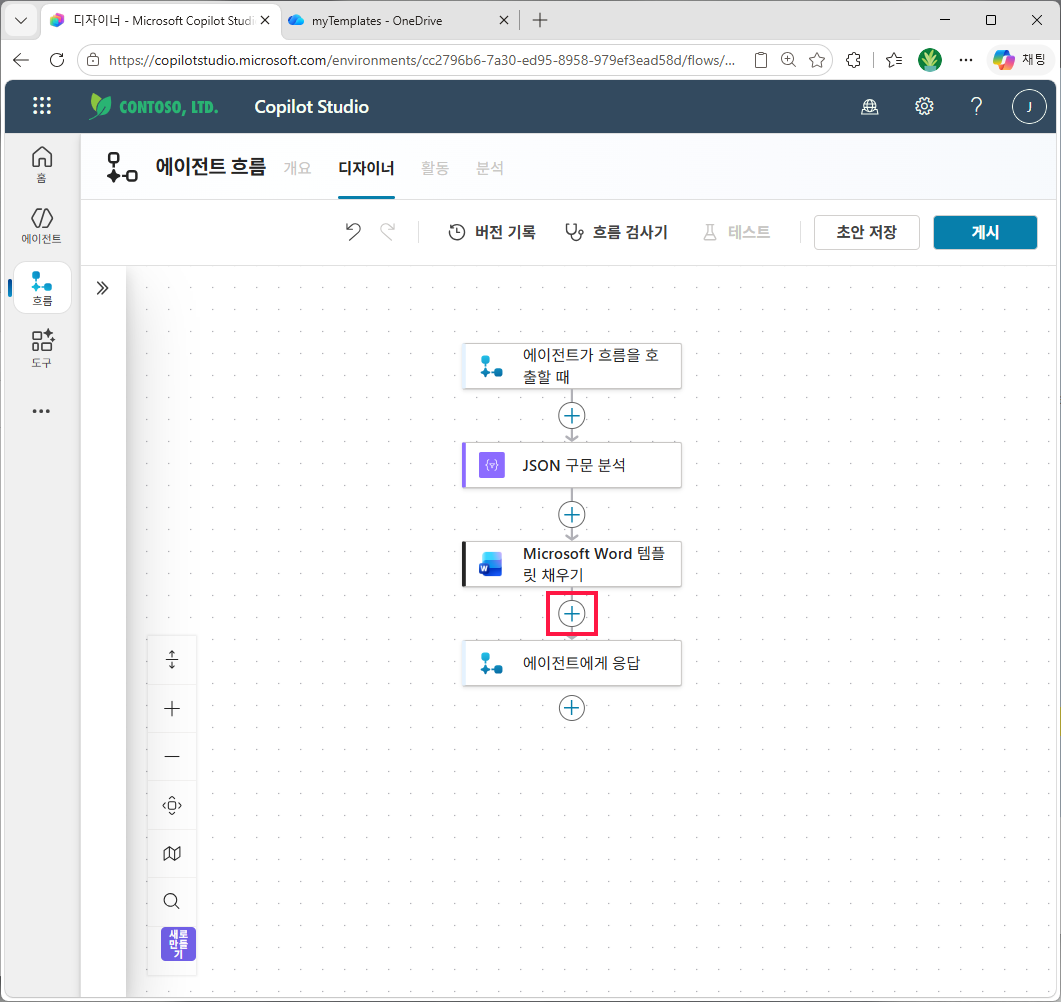Click the purple 새로 만들기 badge
Screen dimensions: 1061x1002
(x=178, y=944)
